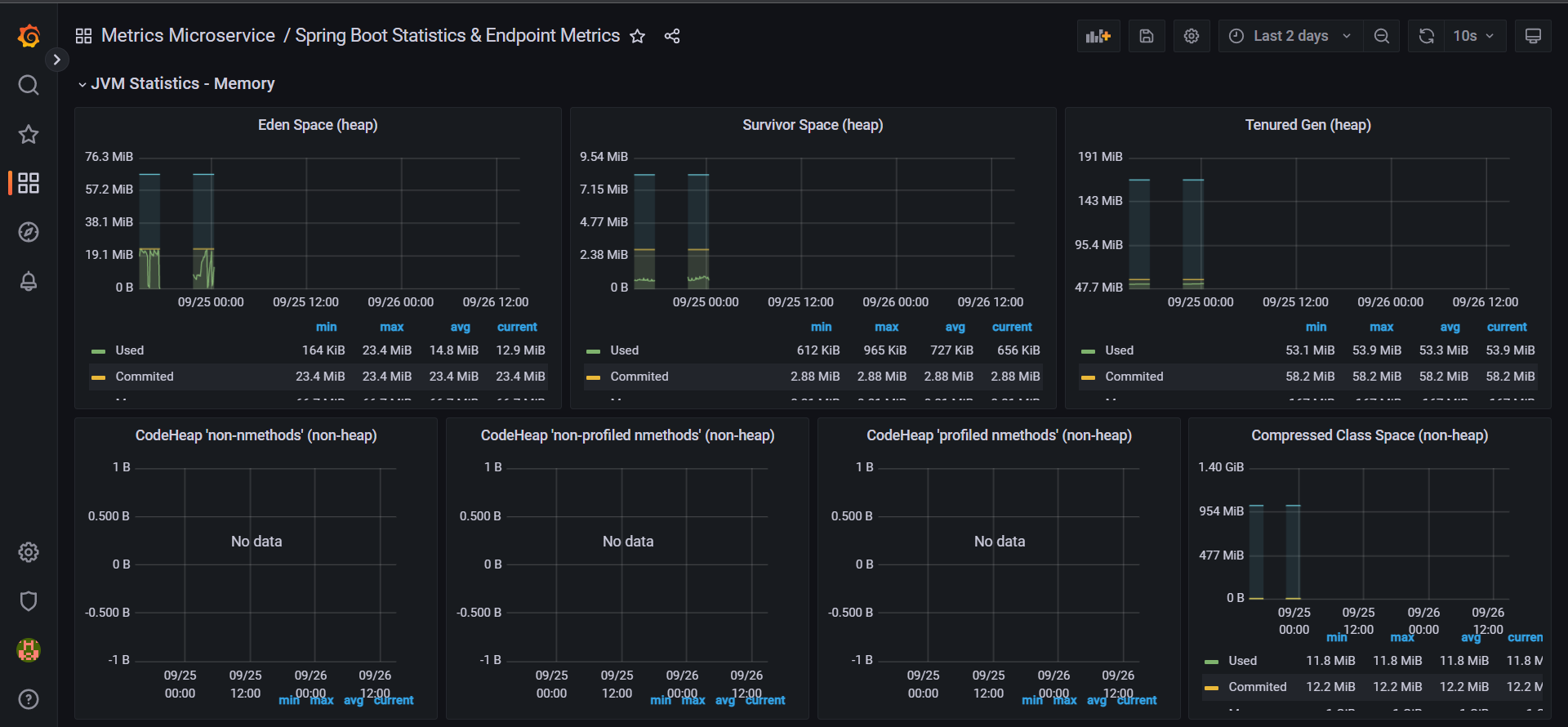1568x727 pixels.
Task: Open the Last 2 days time picker
Action: [1290, 36]
